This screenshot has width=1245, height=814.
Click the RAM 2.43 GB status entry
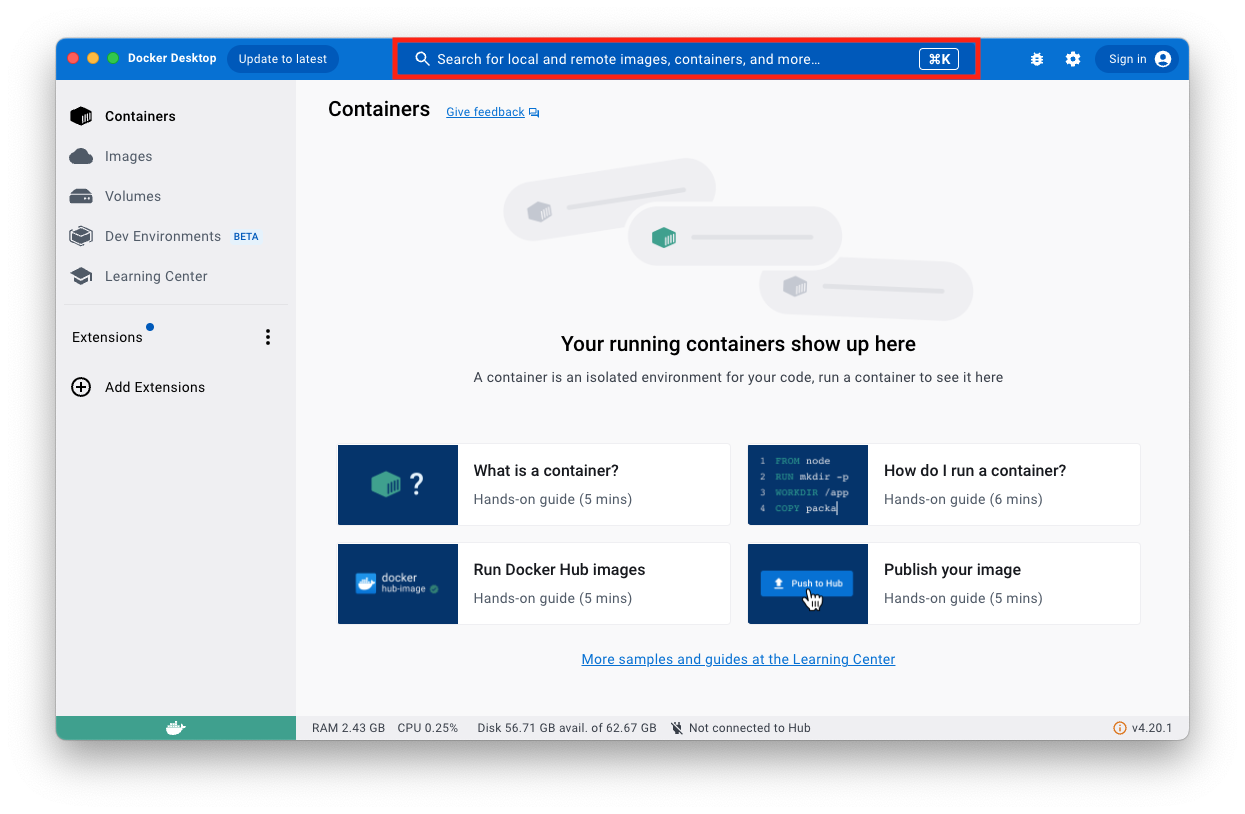(x=348, y=728)
